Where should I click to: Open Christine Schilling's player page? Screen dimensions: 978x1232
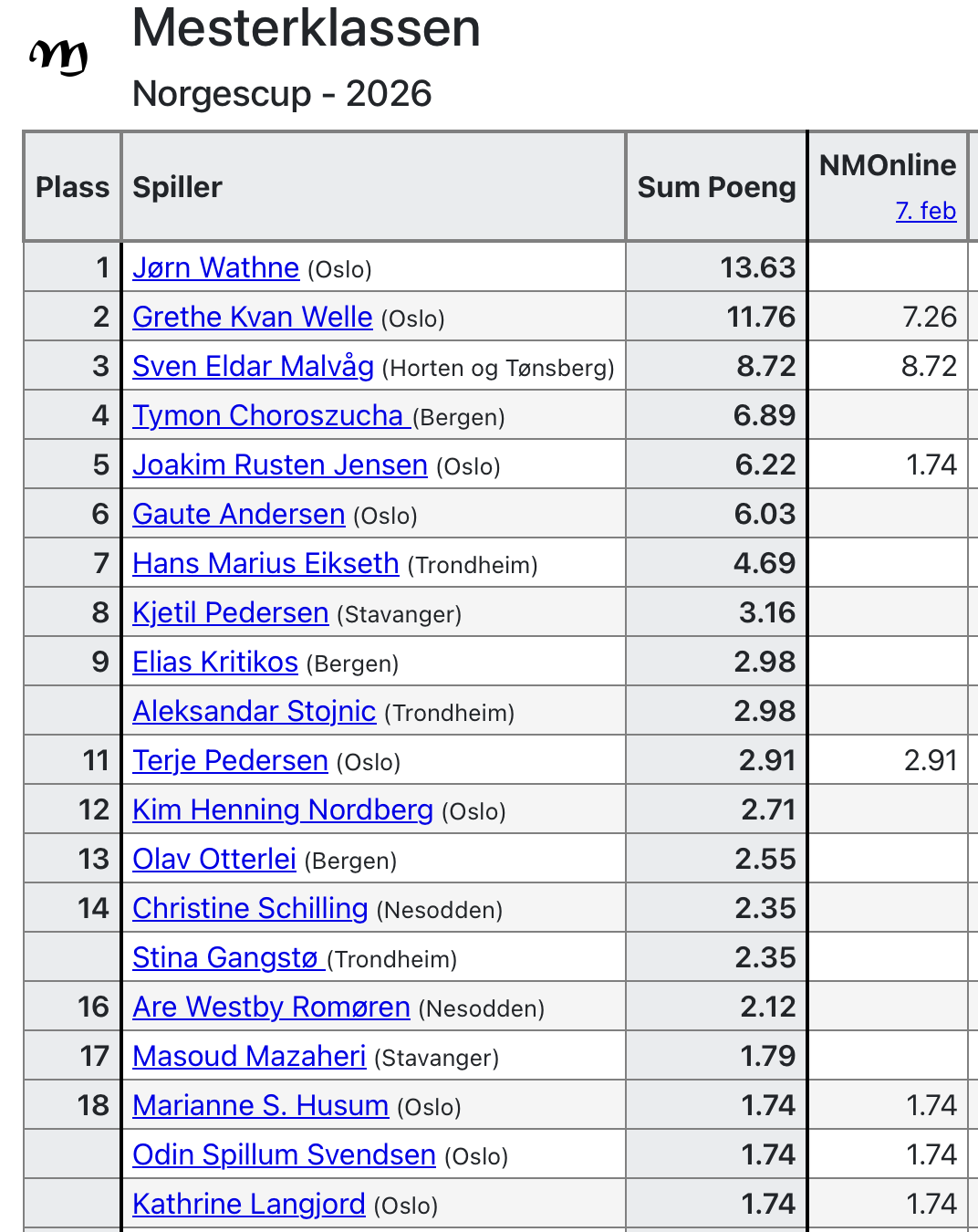(x=250, y=908)
